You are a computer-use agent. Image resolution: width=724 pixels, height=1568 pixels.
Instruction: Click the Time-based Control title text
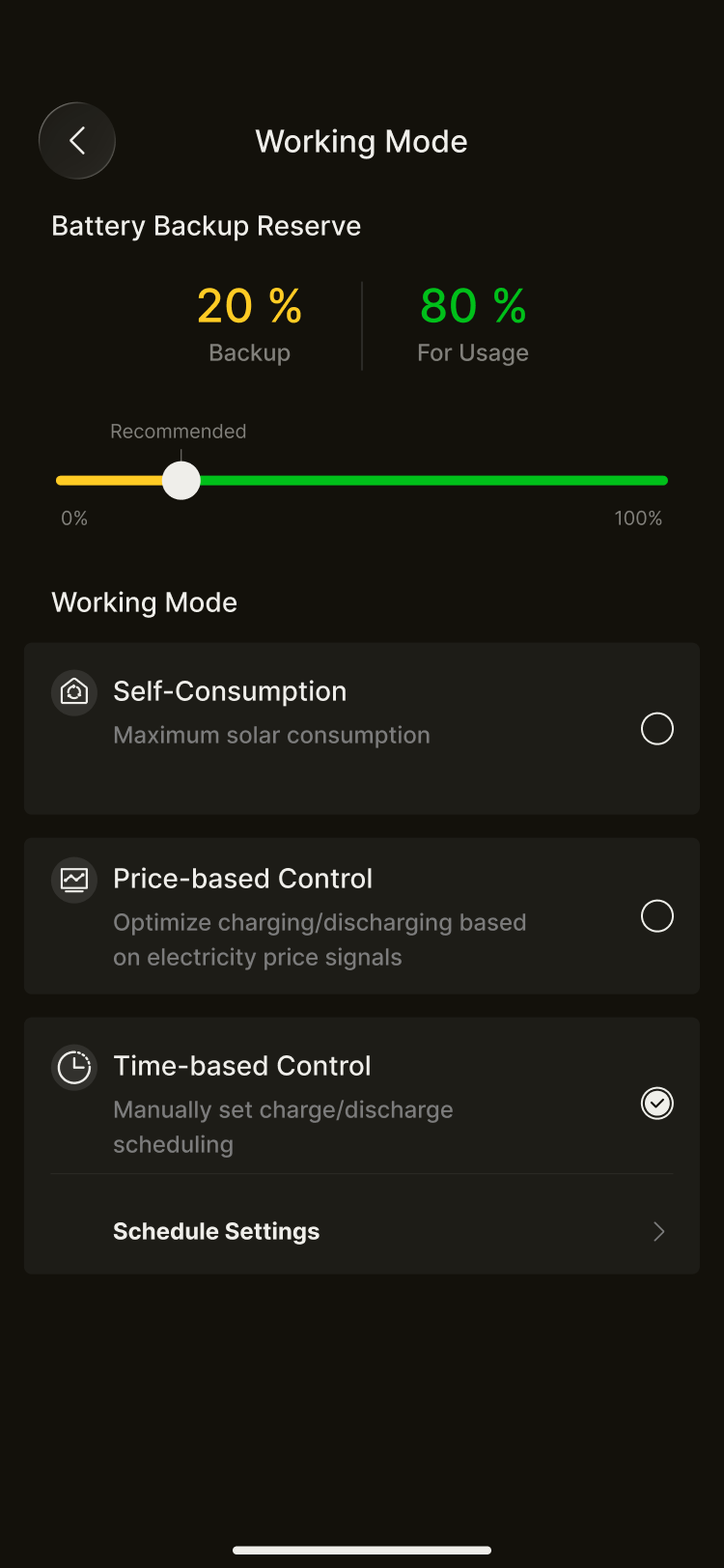(241, 1066)
